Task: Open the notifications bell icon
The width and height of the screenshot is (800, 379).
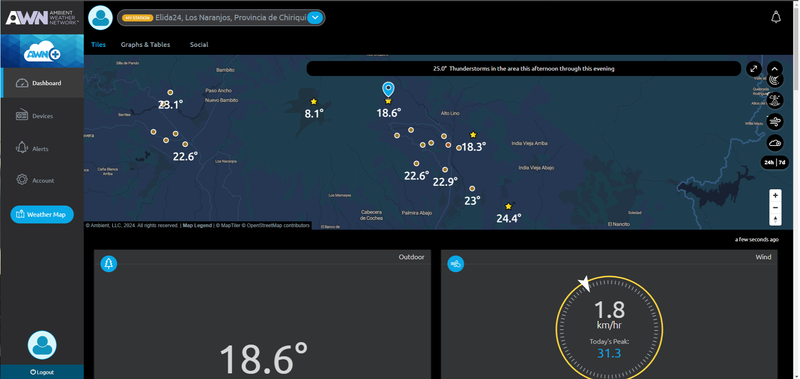Action: point(776,17)
